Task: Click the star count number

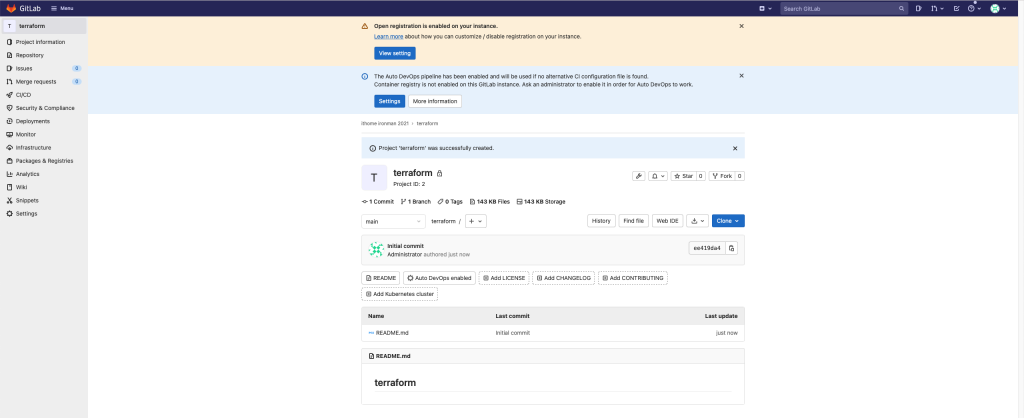Action: 701,176
